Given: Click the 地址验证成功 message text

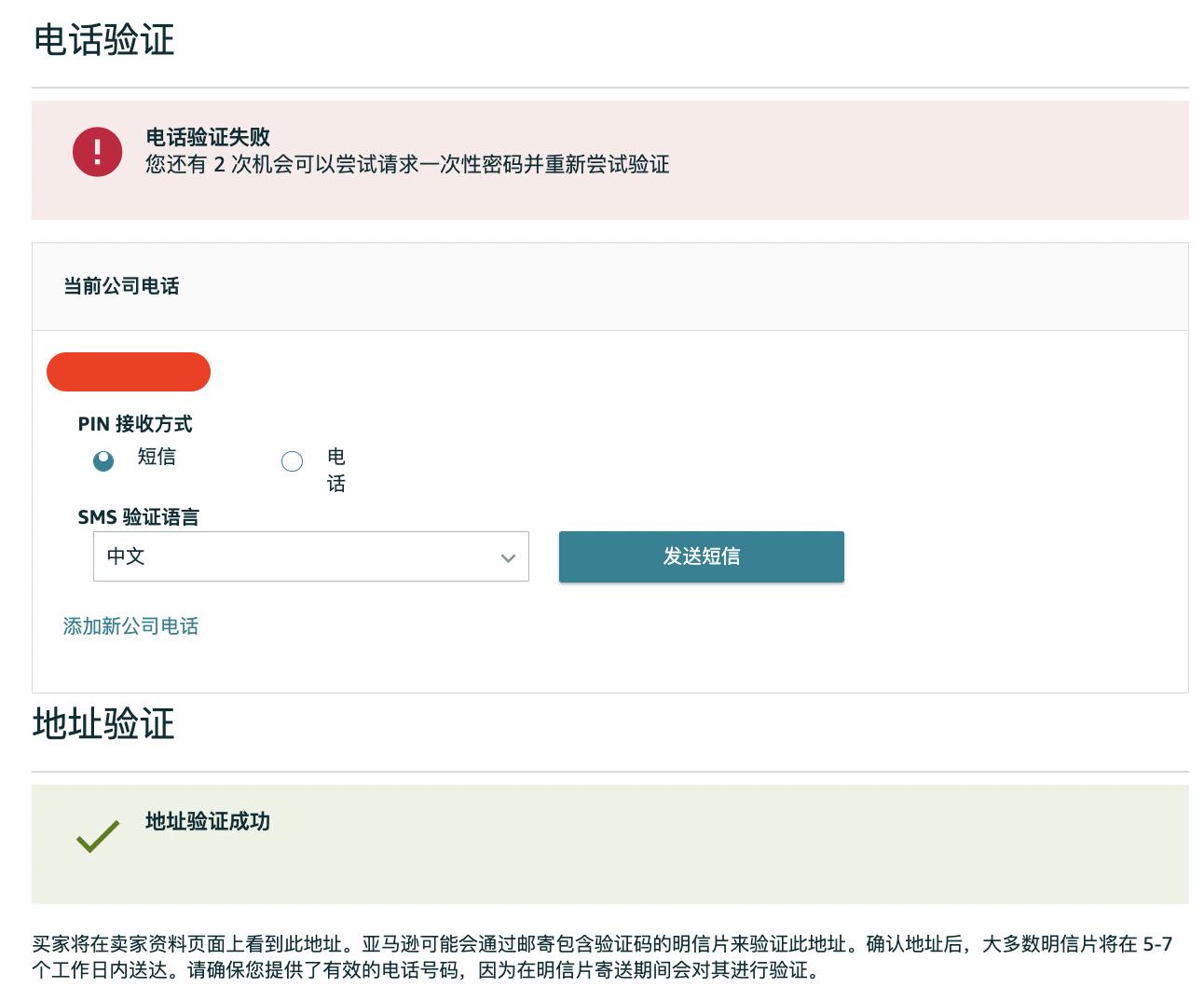Looking at the screenshot, I should (208, 821).
